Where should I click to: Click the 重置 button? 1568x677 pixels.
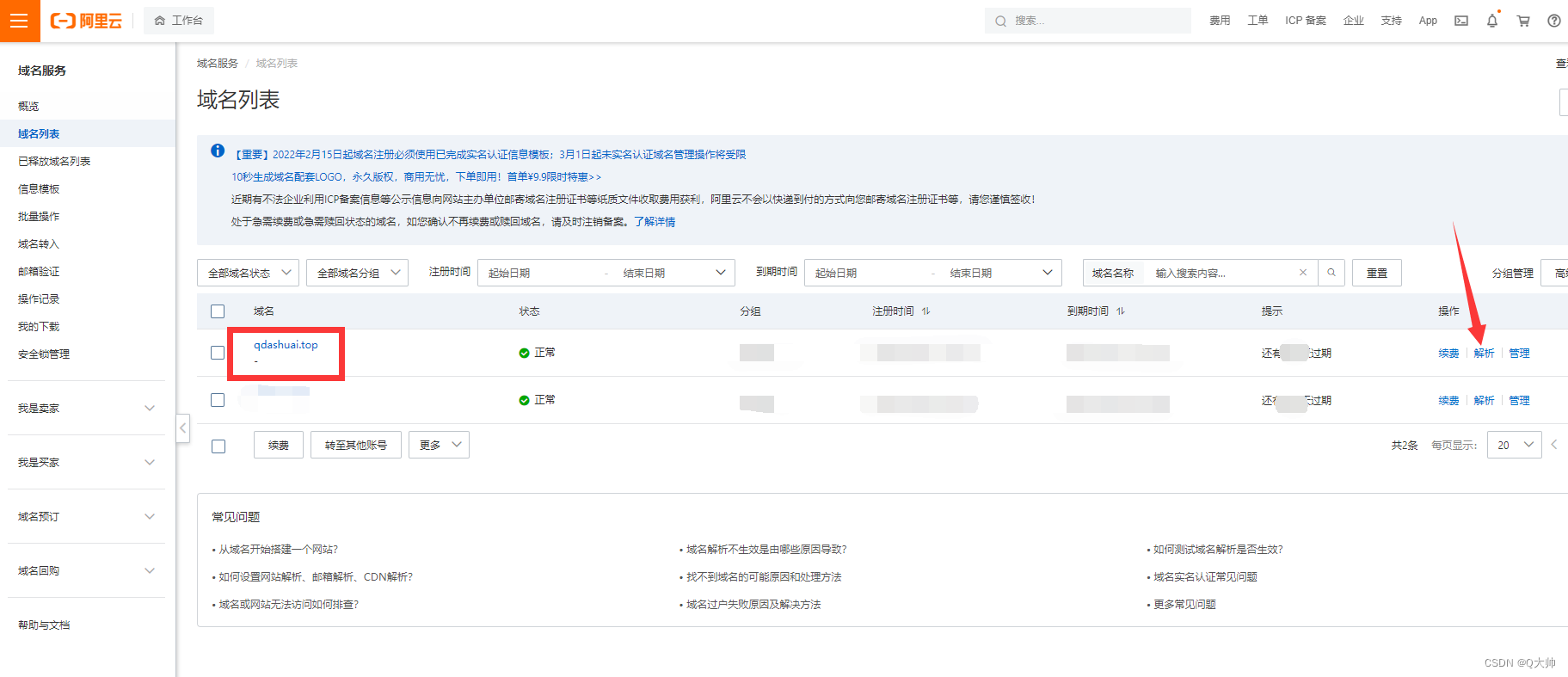click(x=1377, y=273)
